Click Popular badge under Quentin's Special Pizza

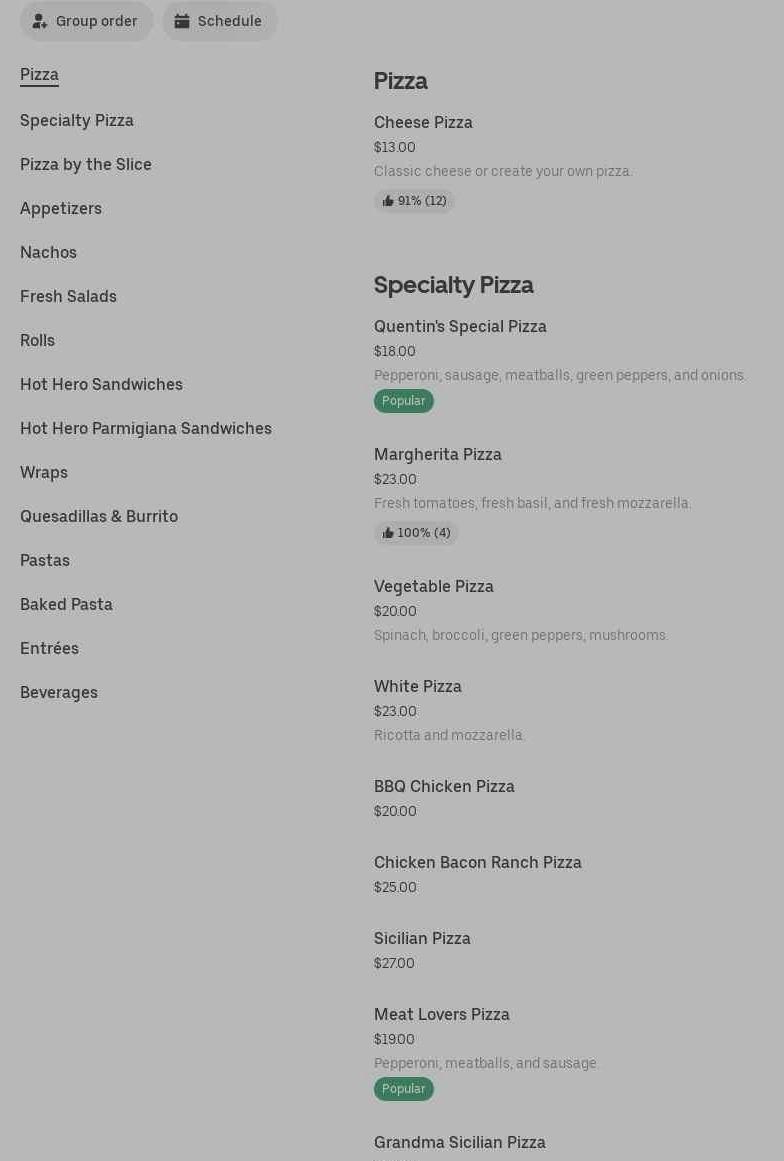point(404,401)
